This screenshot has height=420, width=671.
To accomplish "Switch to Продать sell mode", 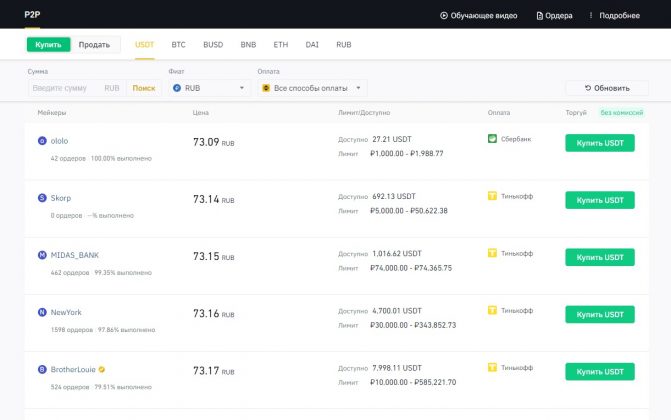I will [x=94, y=45].
